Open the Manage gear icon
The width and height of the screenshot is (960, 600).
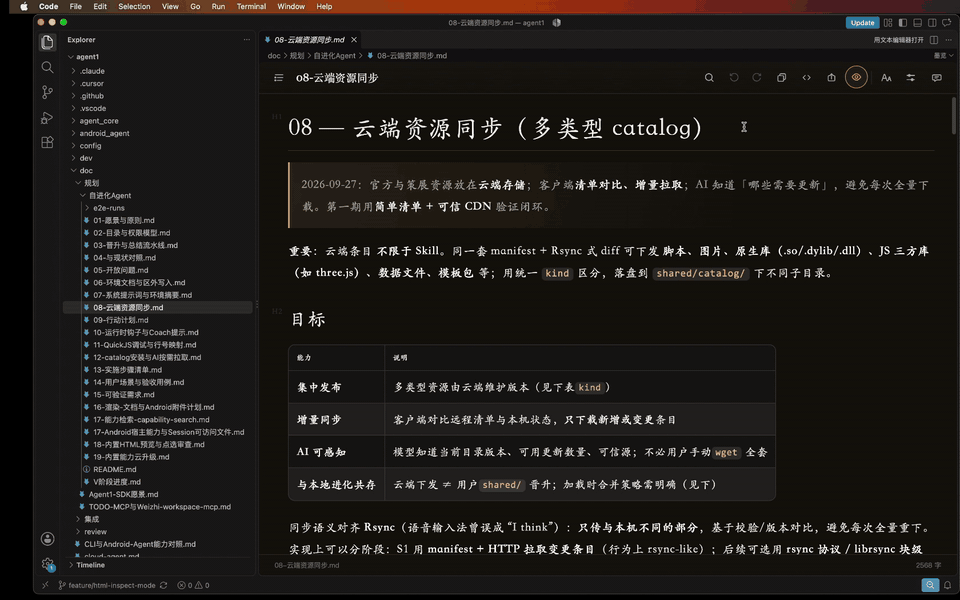pos(47,564)
